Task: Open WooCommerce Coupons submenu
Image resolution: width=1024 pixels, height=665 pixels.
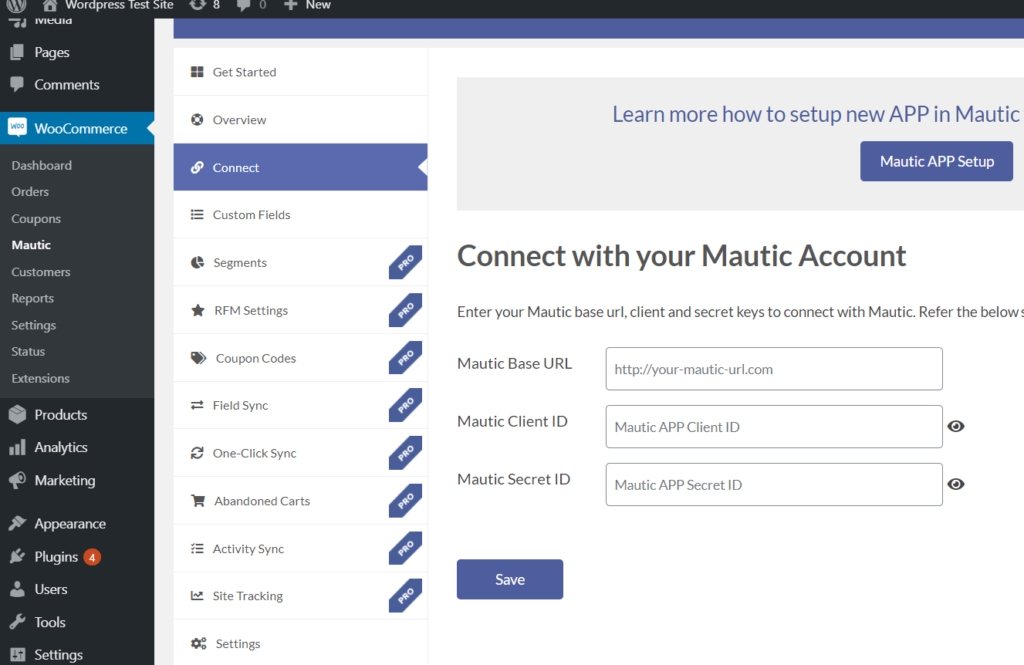Action: (x=36, y=219)
